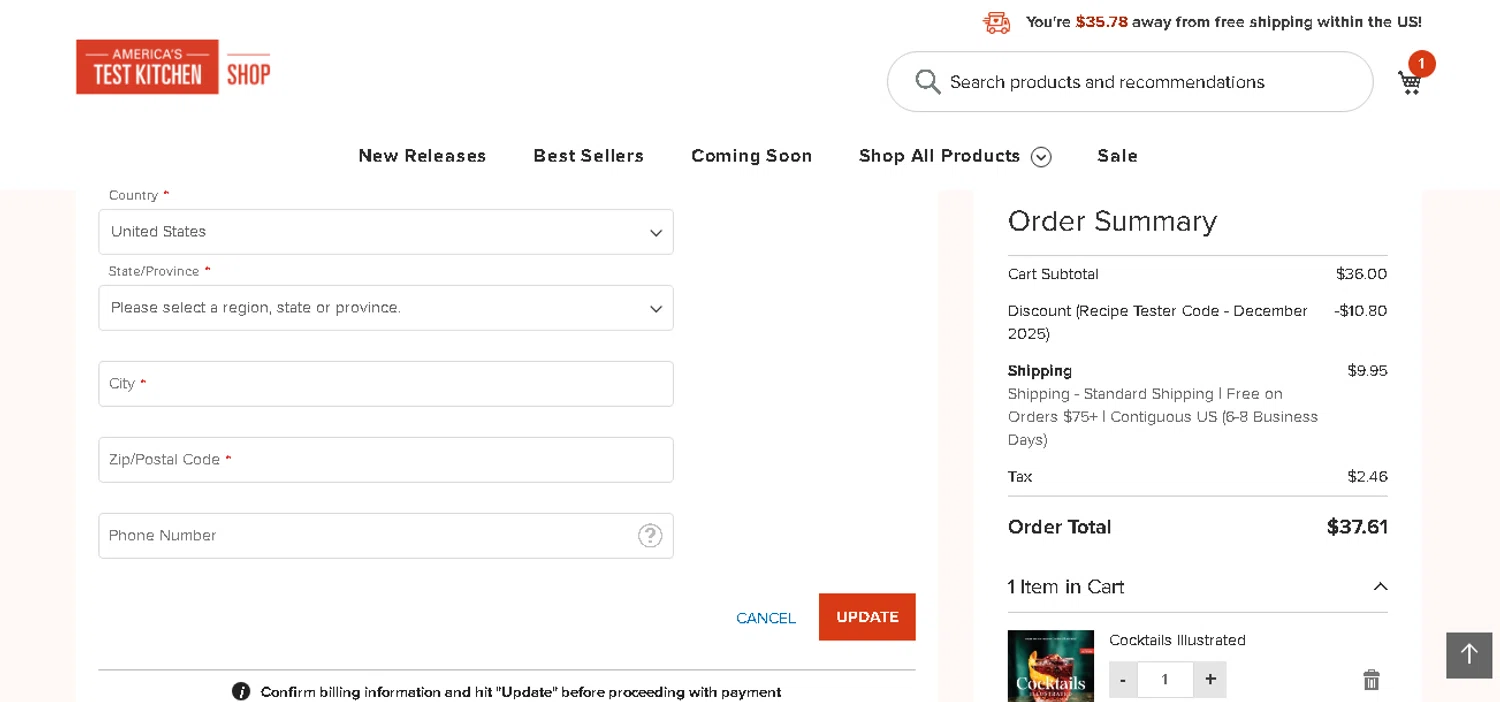Click the Order Total amount $37.61
The height and width of the screenshot is (702, 1500).
click(x=1357, y=527)
